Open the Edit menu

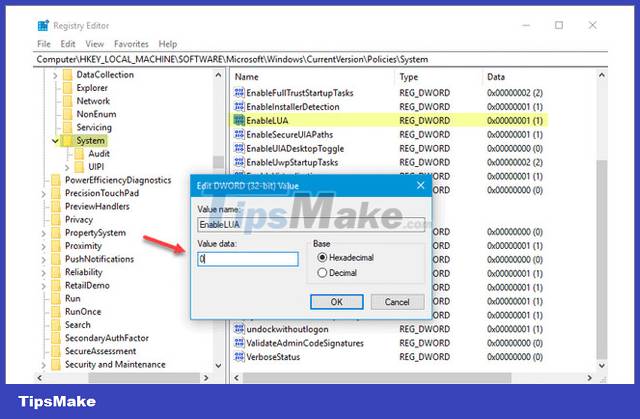pos(68,44)
